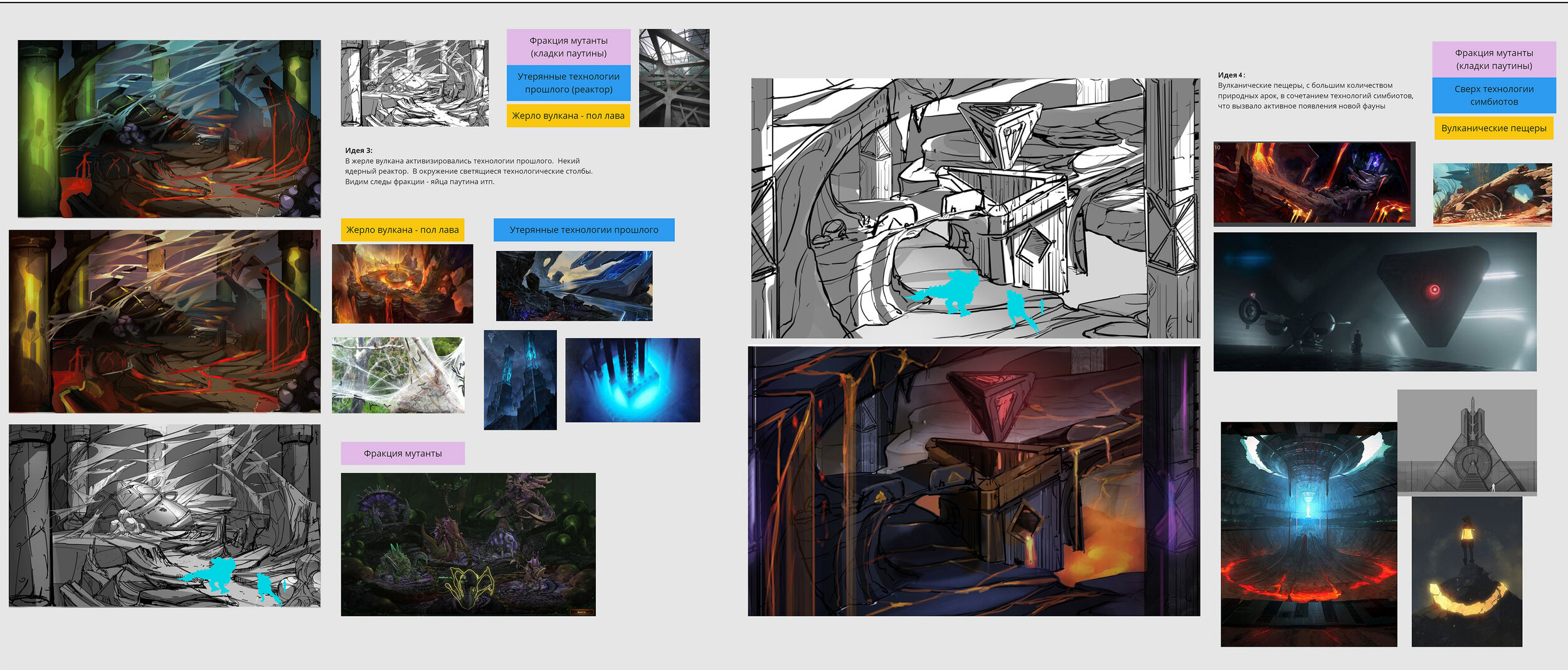
Task: Click the small grayscale sketch beside the purple label
Action: (x=415, y=83)
